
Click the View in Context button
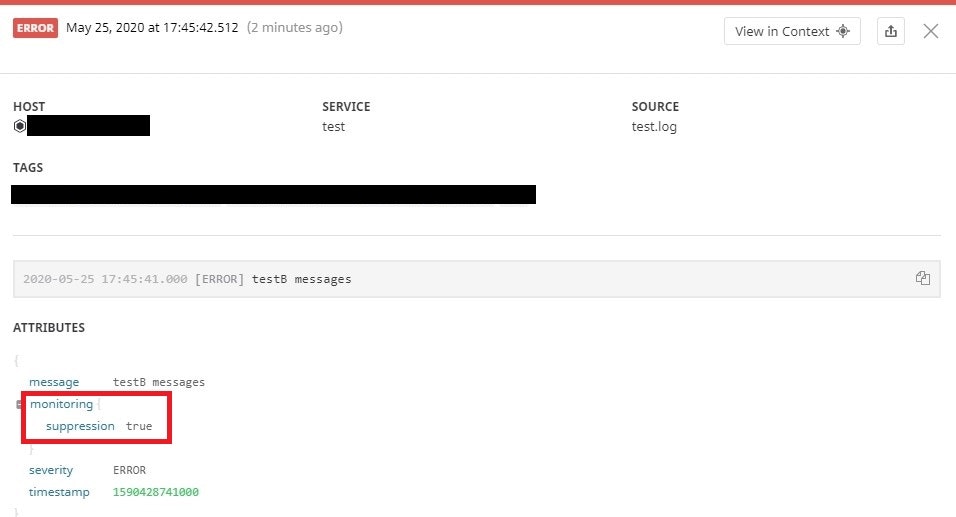792,31
